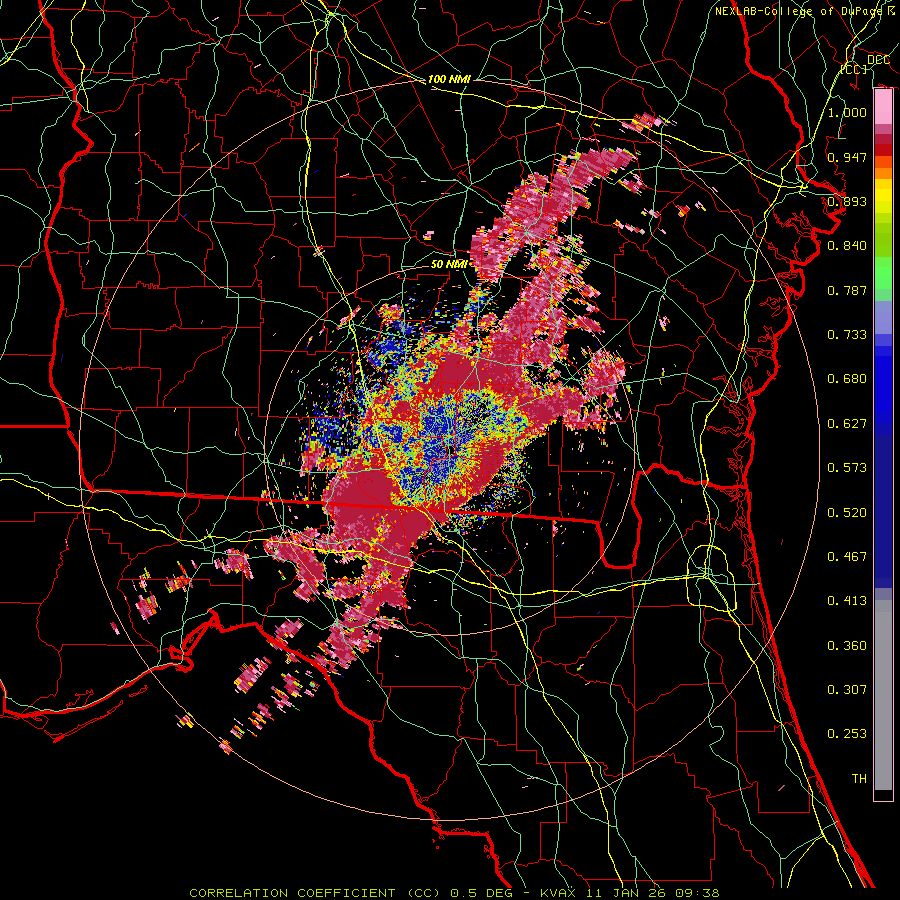Pick the gray color bar segment beside 0.307
The width and height of the screenshot is (900, 900).
(883, 695)
